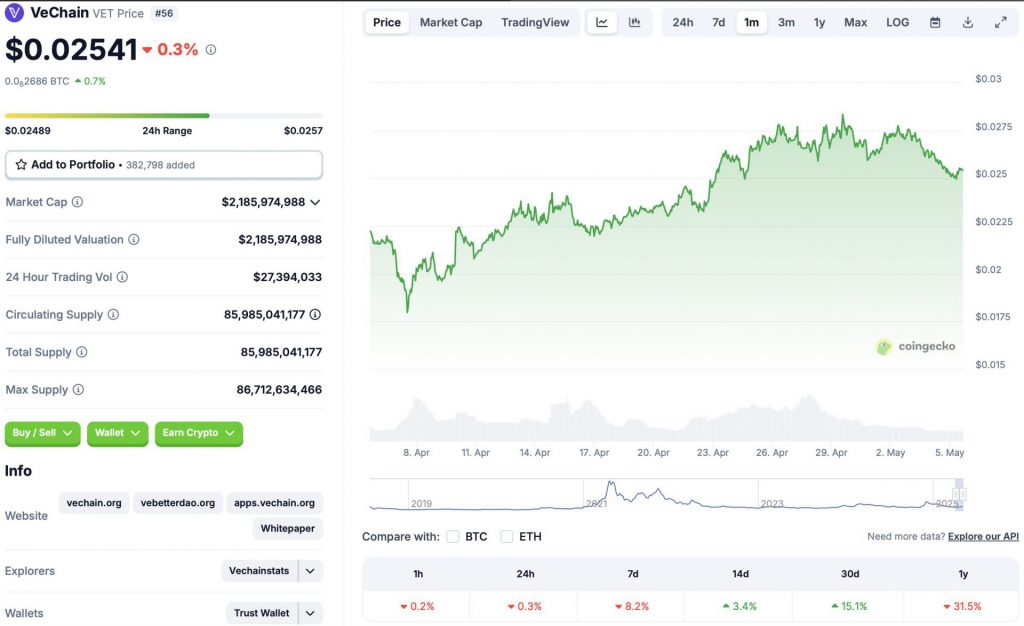Open the apps.vechain.org link

[x=274, y=503]
